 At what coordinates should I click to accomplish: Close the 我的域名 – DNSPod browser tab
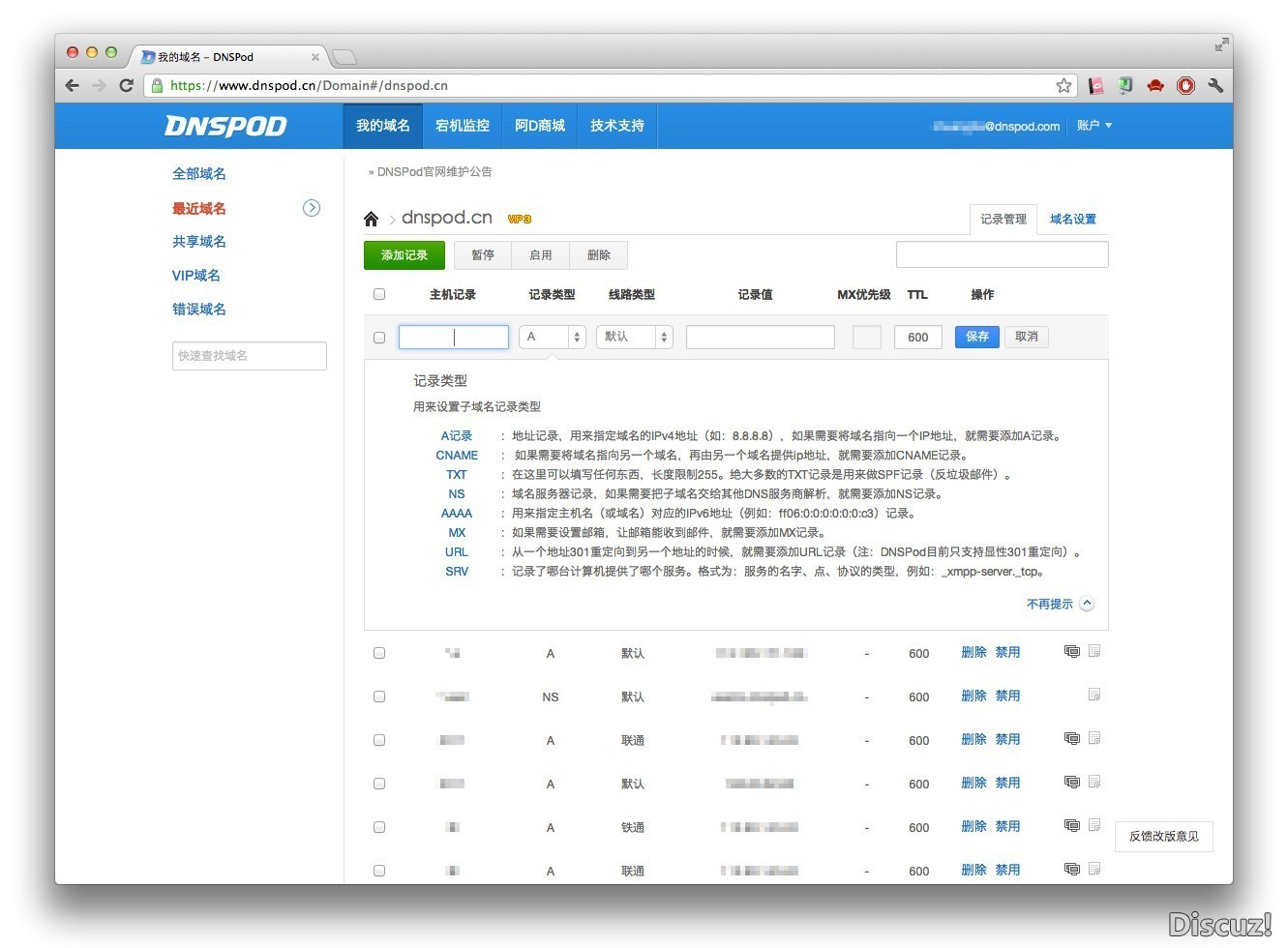315,57
